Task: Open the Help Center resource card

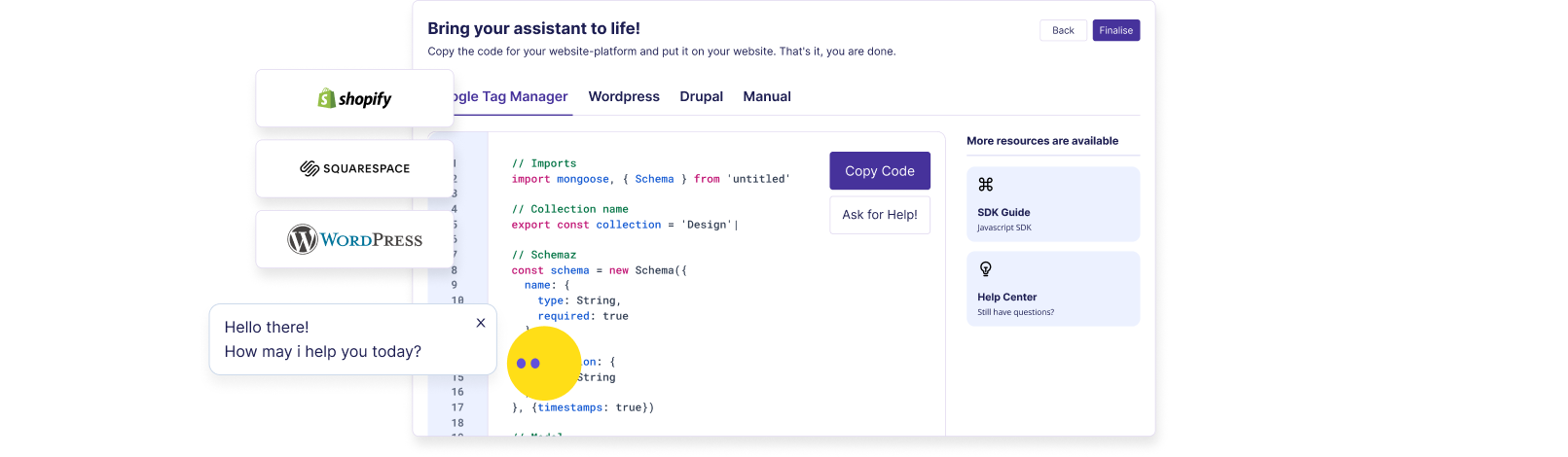Action: click(1052, 289)
